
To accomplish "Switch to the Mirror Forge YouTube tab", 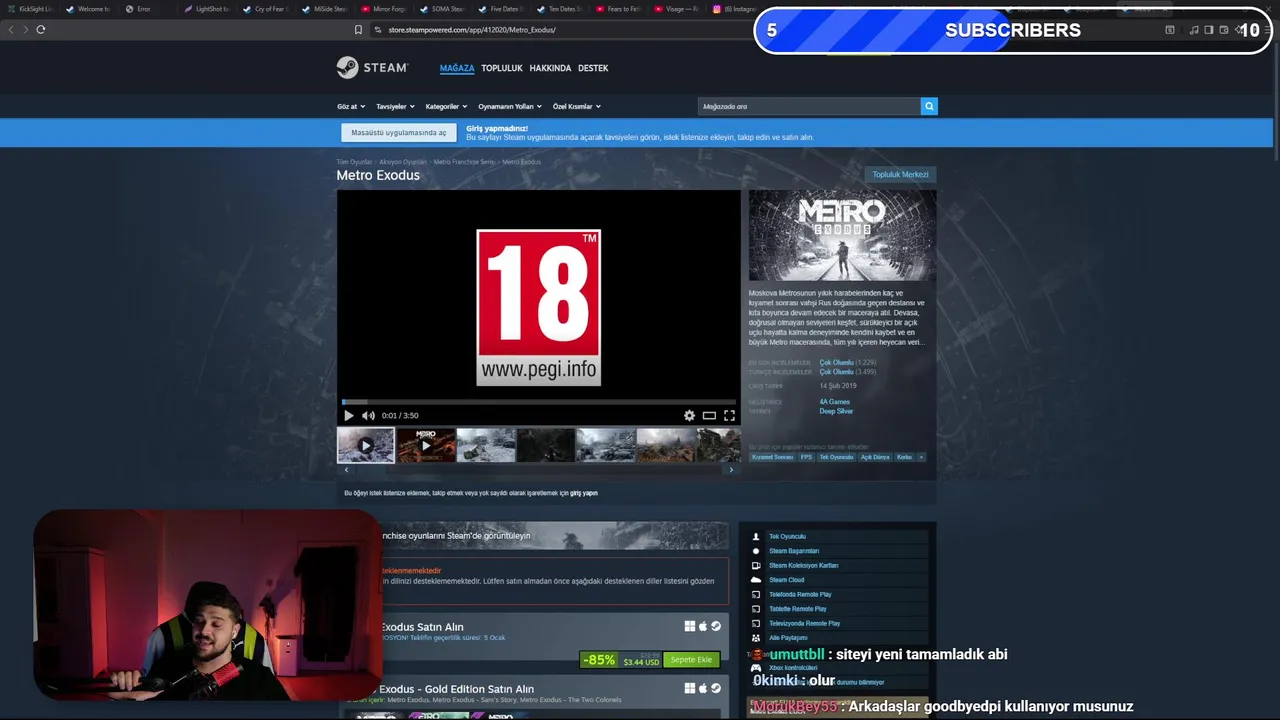I will click(x=385, y=9).
